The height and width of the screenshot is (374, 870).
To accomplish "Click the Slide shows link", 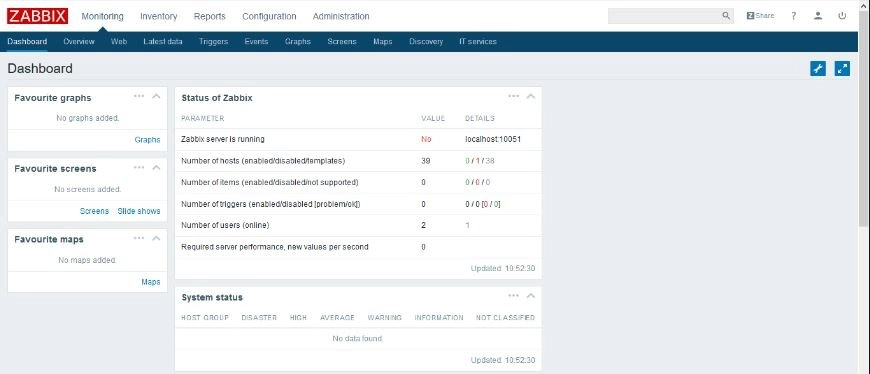I will 139,211.
